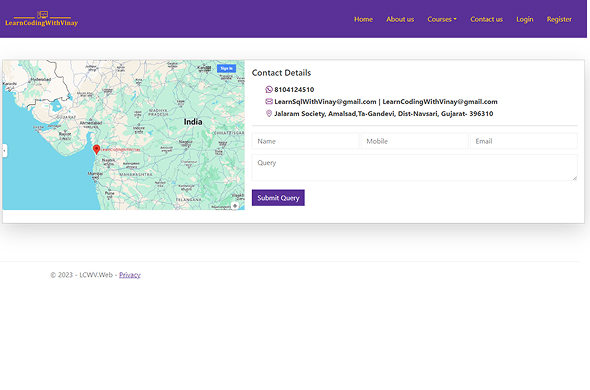
Task: Open the Privacy link in footer
Action: click(x=130, y=275)
